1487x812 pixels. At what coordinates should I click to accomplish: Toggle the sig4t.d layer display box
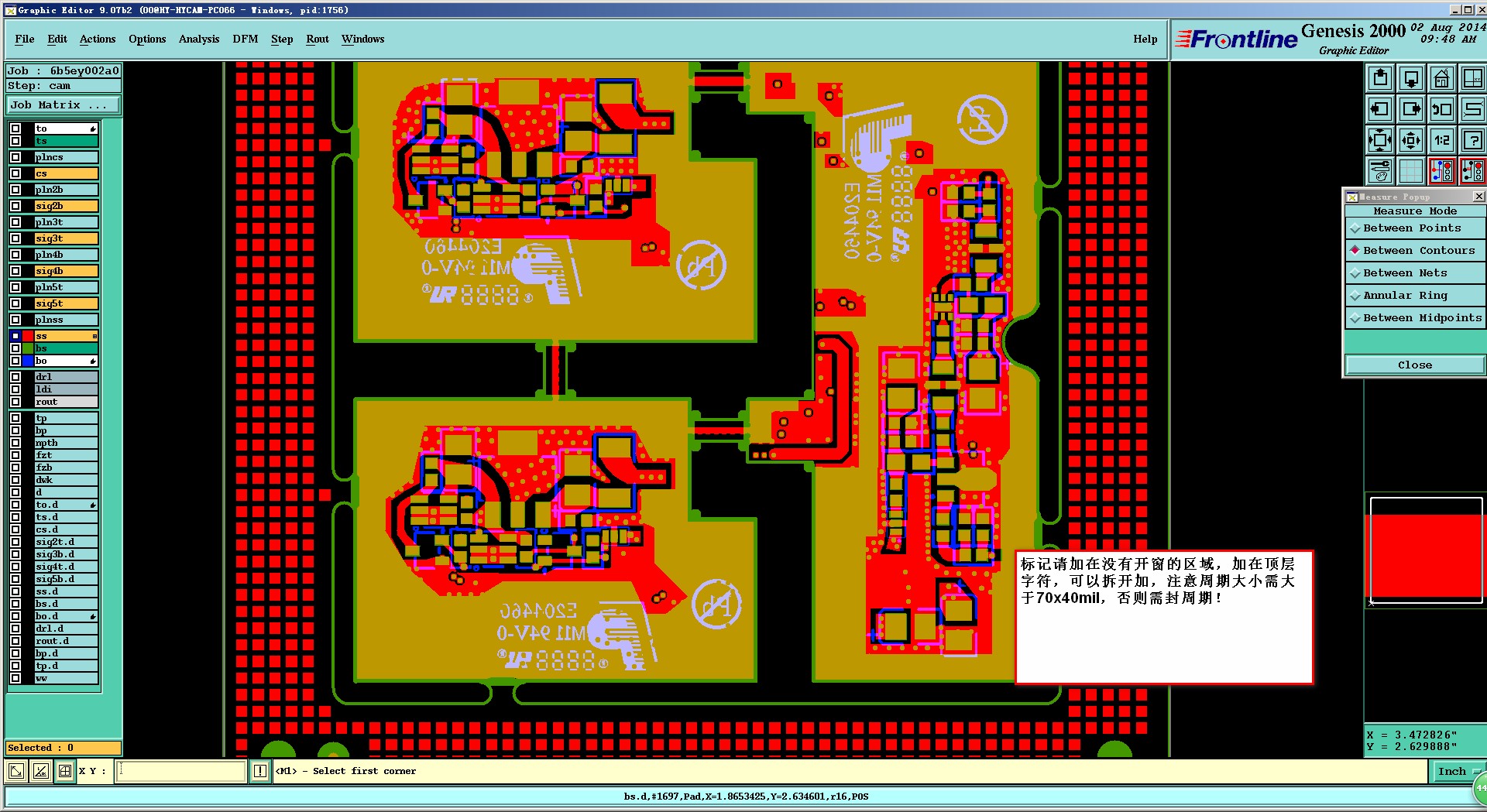point(15,567)
